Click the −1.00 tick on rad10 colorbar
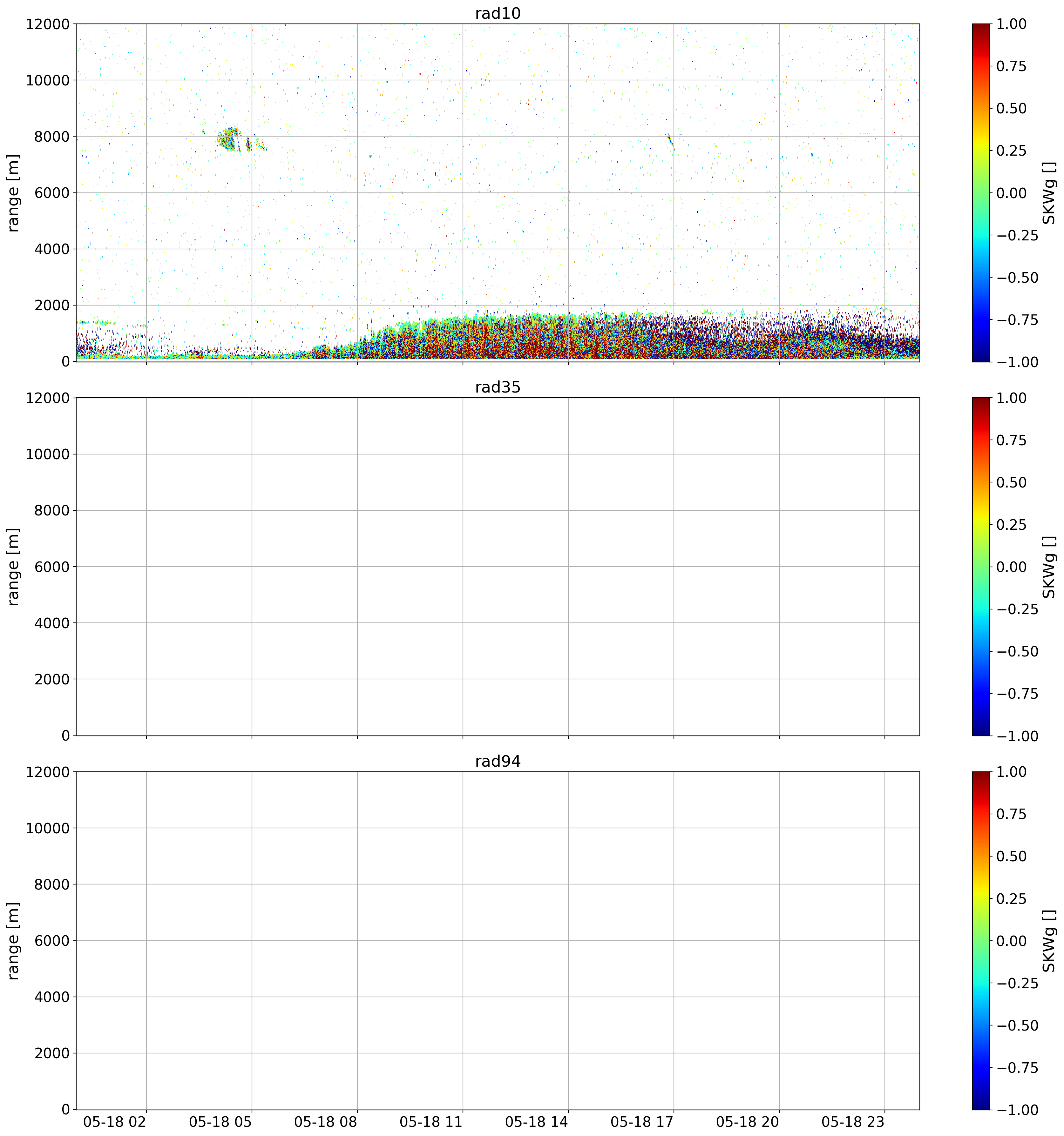This screenshot has height=1136, width=1064. click(x=1017, y=362)
